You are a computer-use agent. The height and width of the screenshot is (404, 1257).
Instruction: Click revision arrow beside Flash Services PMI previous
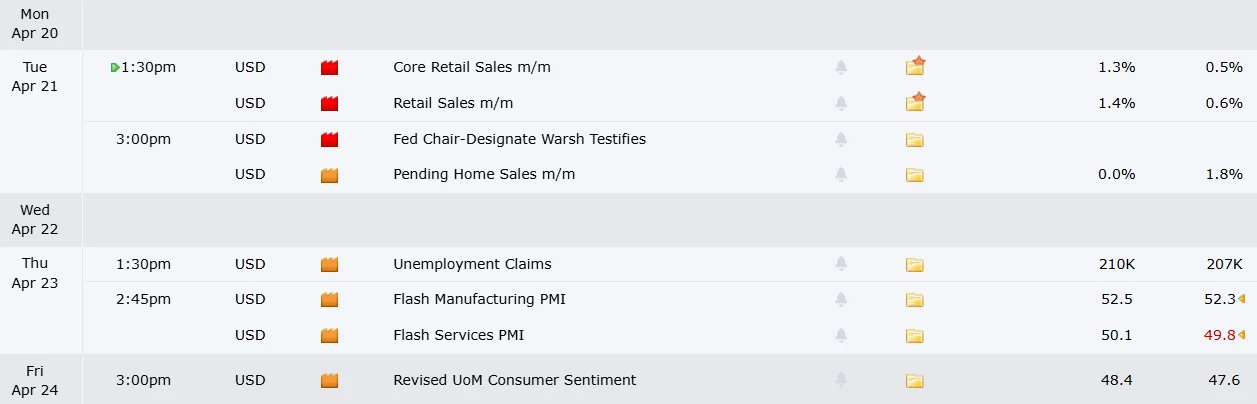(x=1241, y=335)
